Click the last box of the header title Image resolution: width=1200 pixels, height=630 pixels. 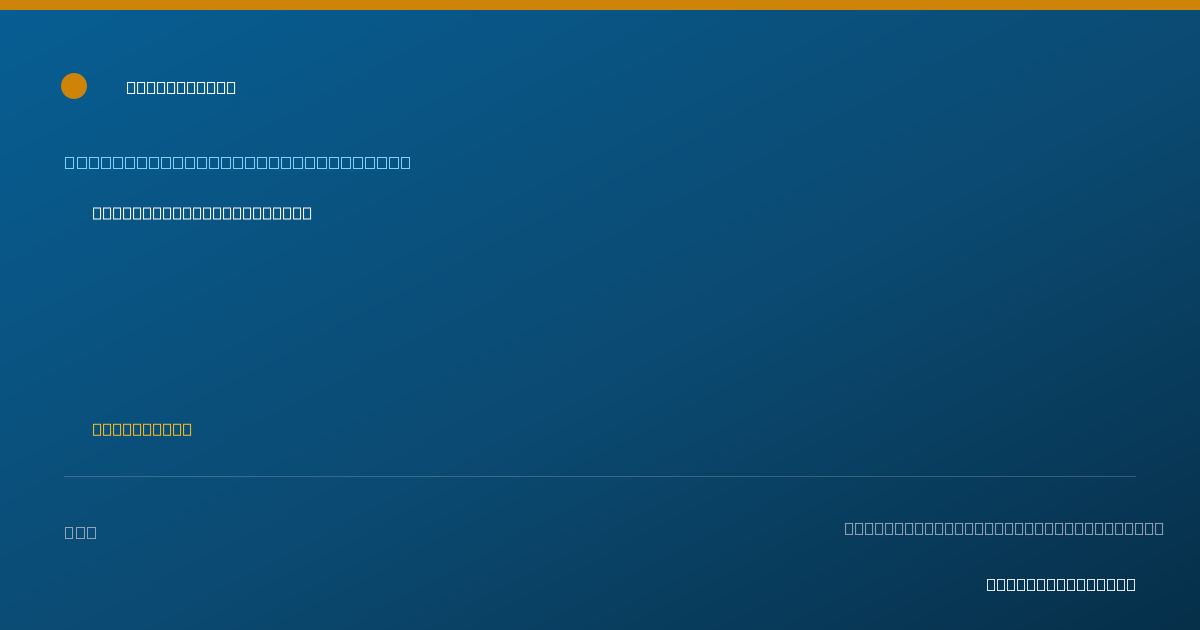[x=231, y=87]
